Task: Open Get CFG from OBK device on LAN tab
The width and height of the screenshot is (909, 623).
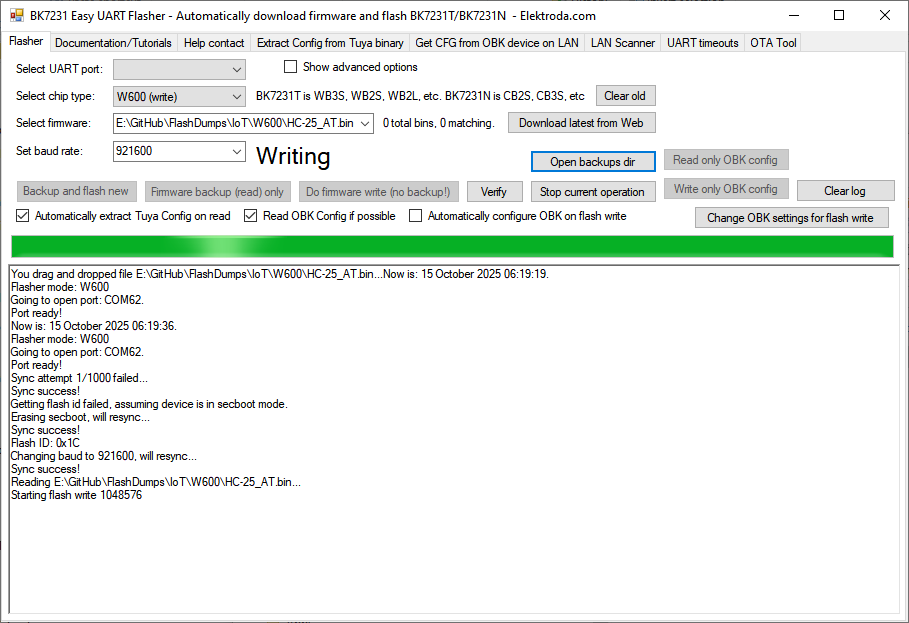Action: click(x=497, y=43)
